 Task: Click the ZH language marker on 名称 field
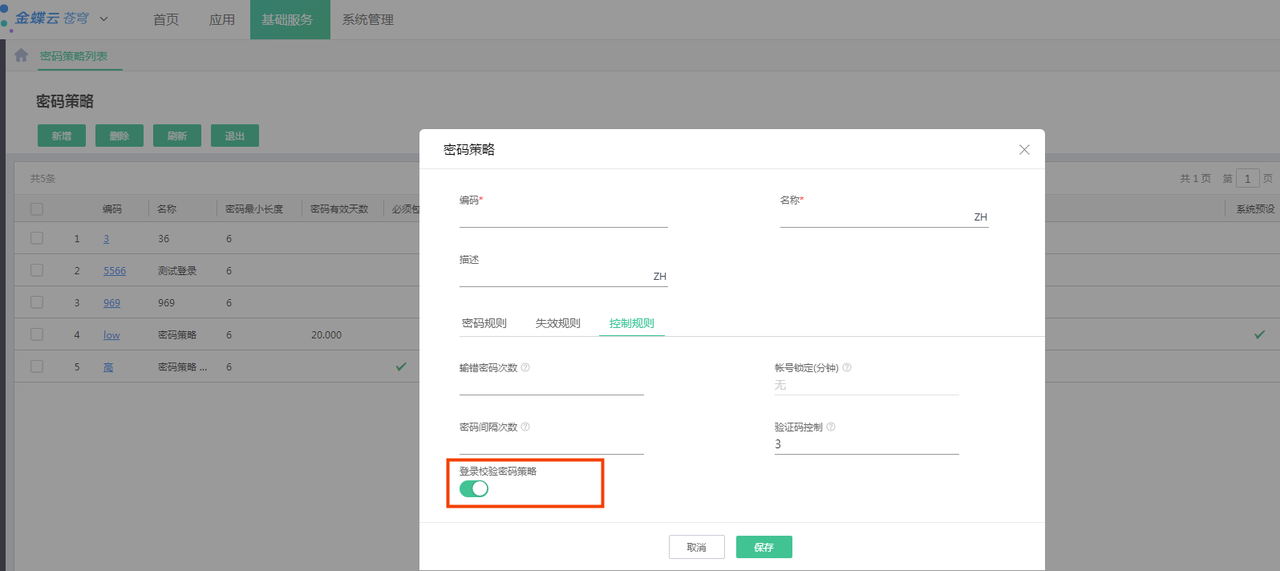click(x=981, y=217)
